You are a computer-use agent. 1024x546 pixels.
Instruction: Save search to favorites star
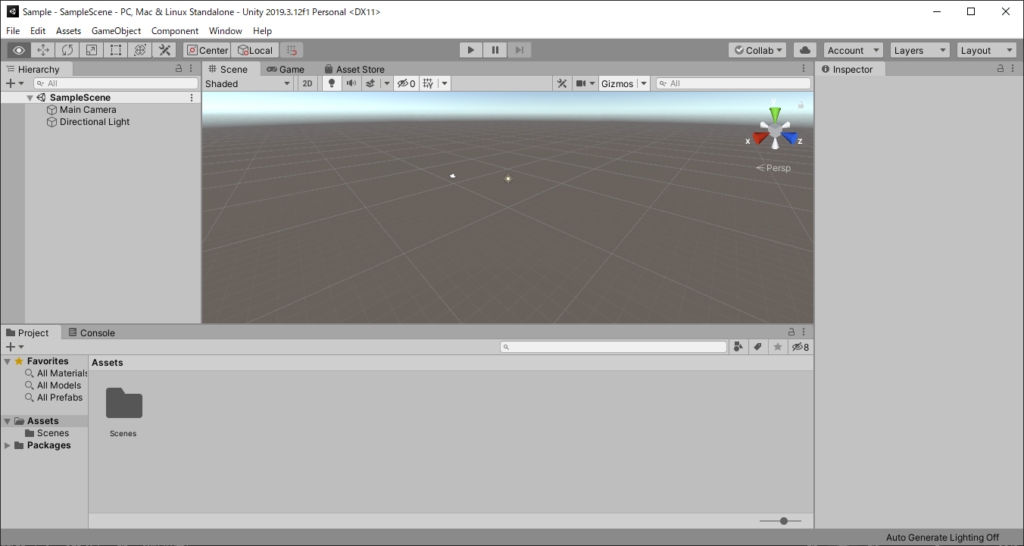(x=777, y=347)
